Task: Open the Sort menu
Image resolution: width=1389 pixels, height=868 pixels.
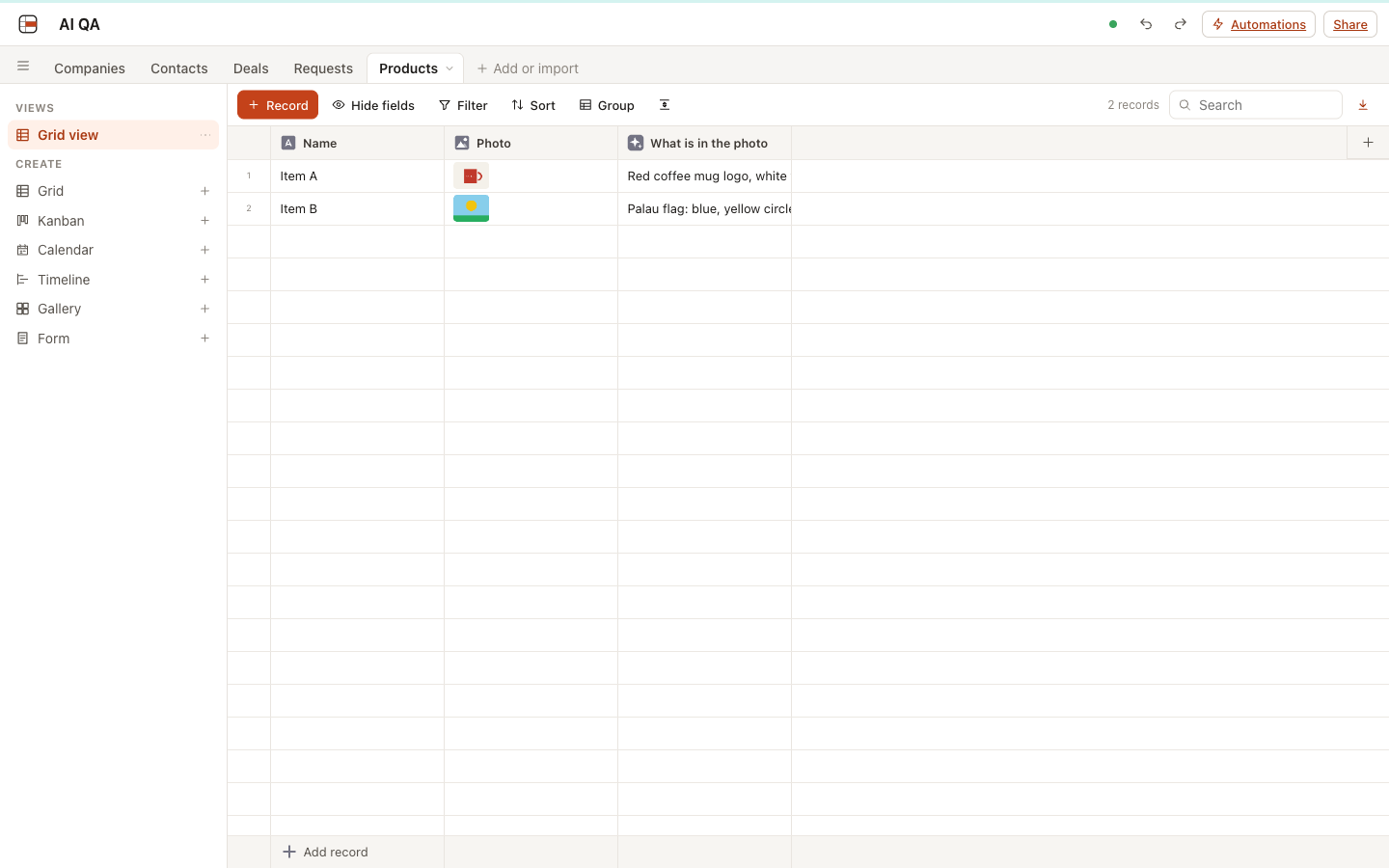Action: 533,105
